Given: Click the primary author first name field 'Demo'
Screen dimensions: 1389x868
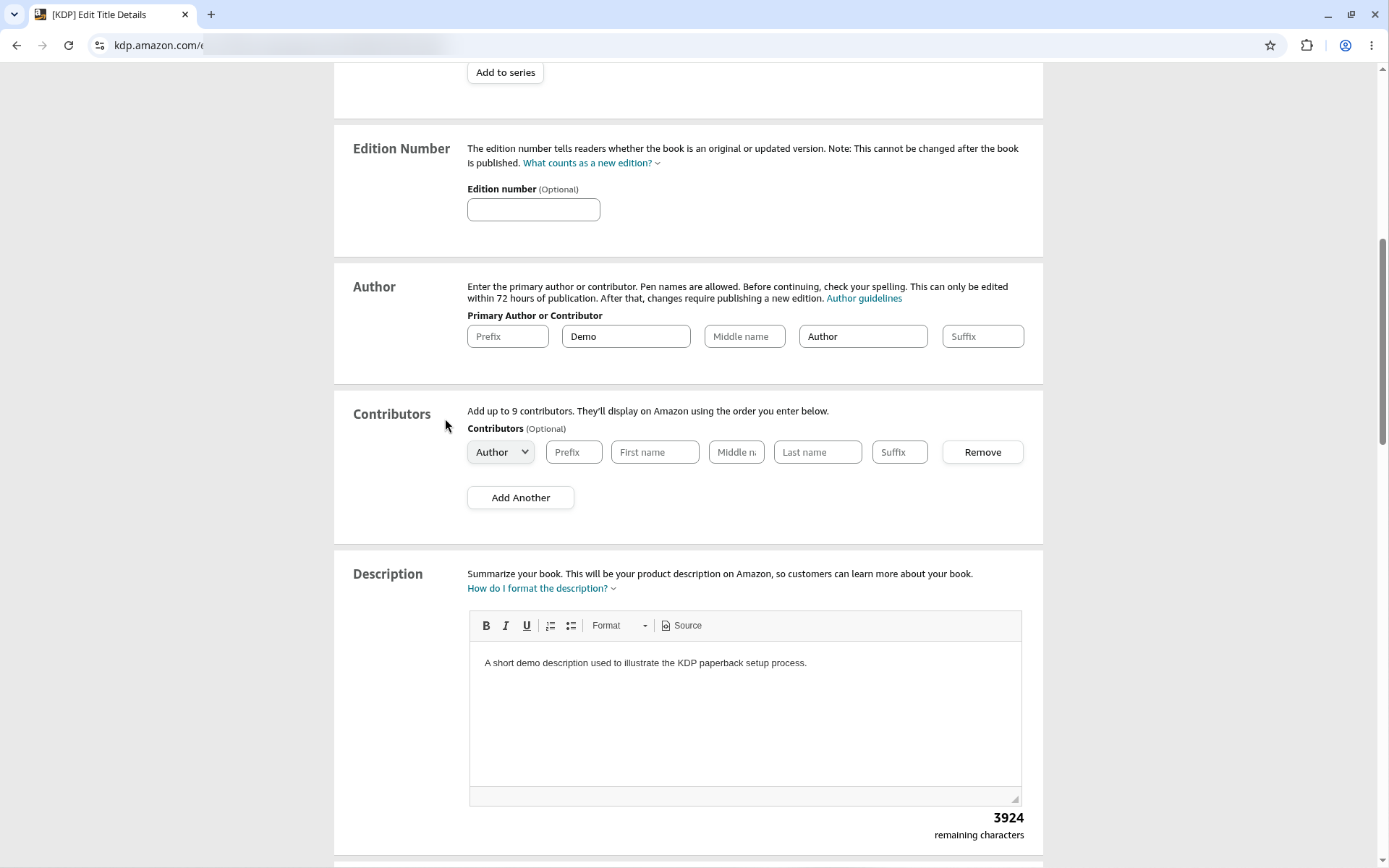Looking at the screenshot, I should pos(626,336).
